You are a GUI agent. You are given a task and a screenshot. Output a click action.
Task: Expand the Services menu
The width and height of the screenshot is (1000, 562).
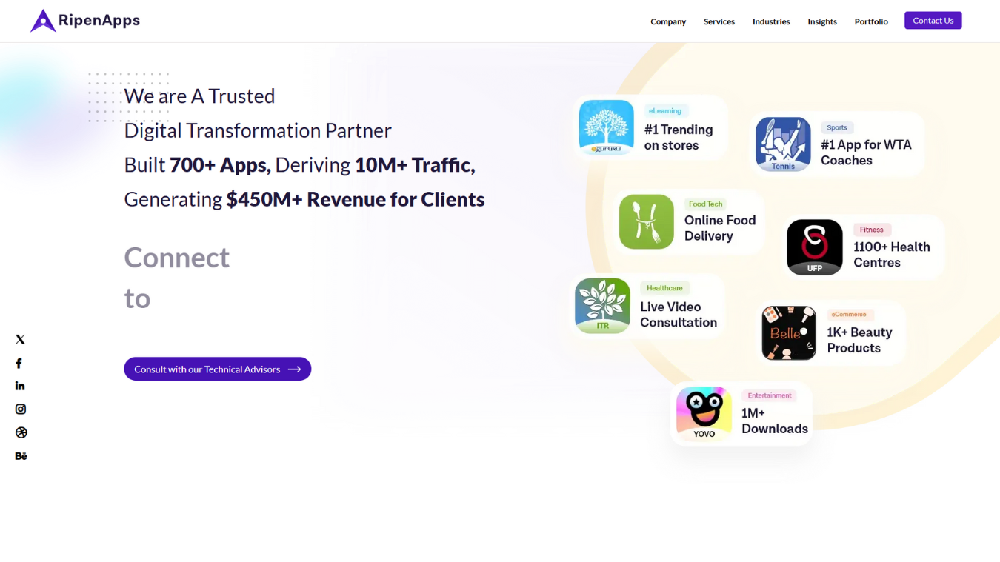click(719, 21)
